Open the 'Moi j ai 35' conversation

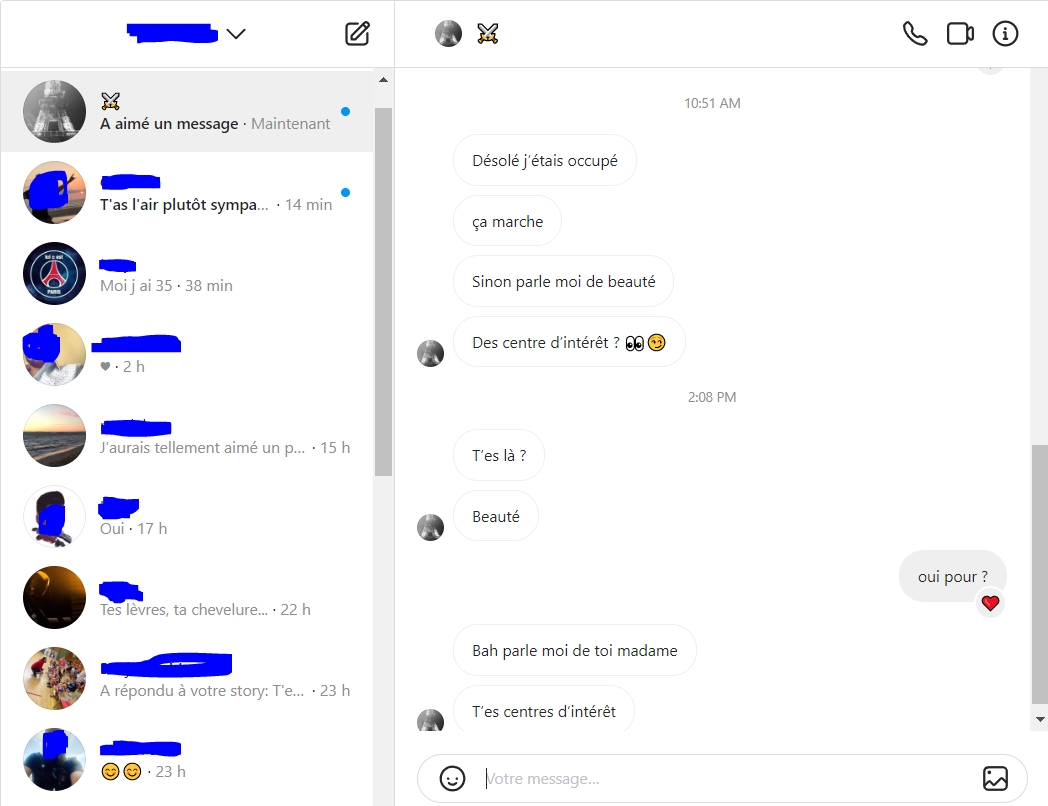(x=187, y=273)
